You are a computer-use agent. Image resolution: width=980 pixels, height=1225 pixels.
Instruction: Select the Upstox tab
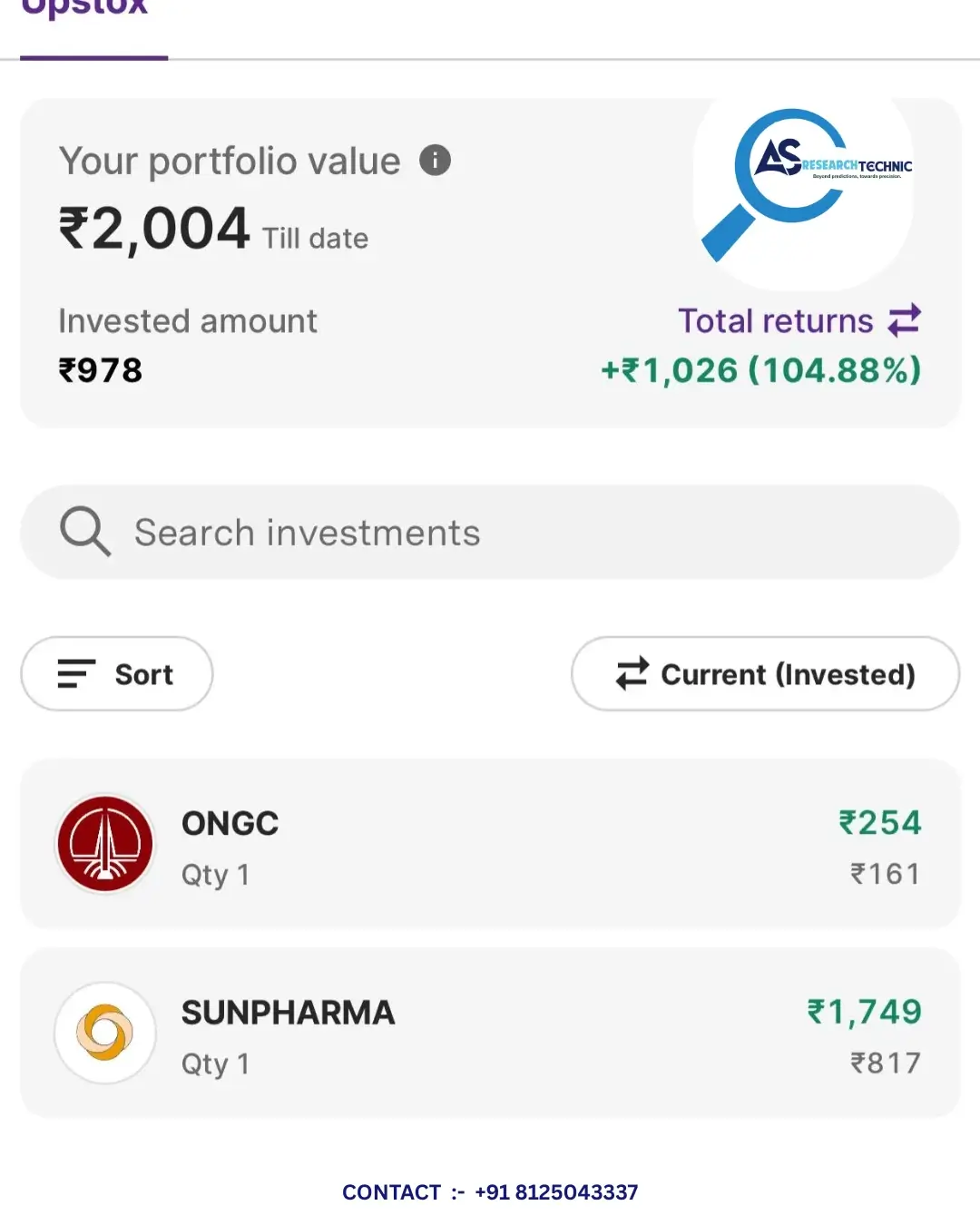(x=84, y=9)
